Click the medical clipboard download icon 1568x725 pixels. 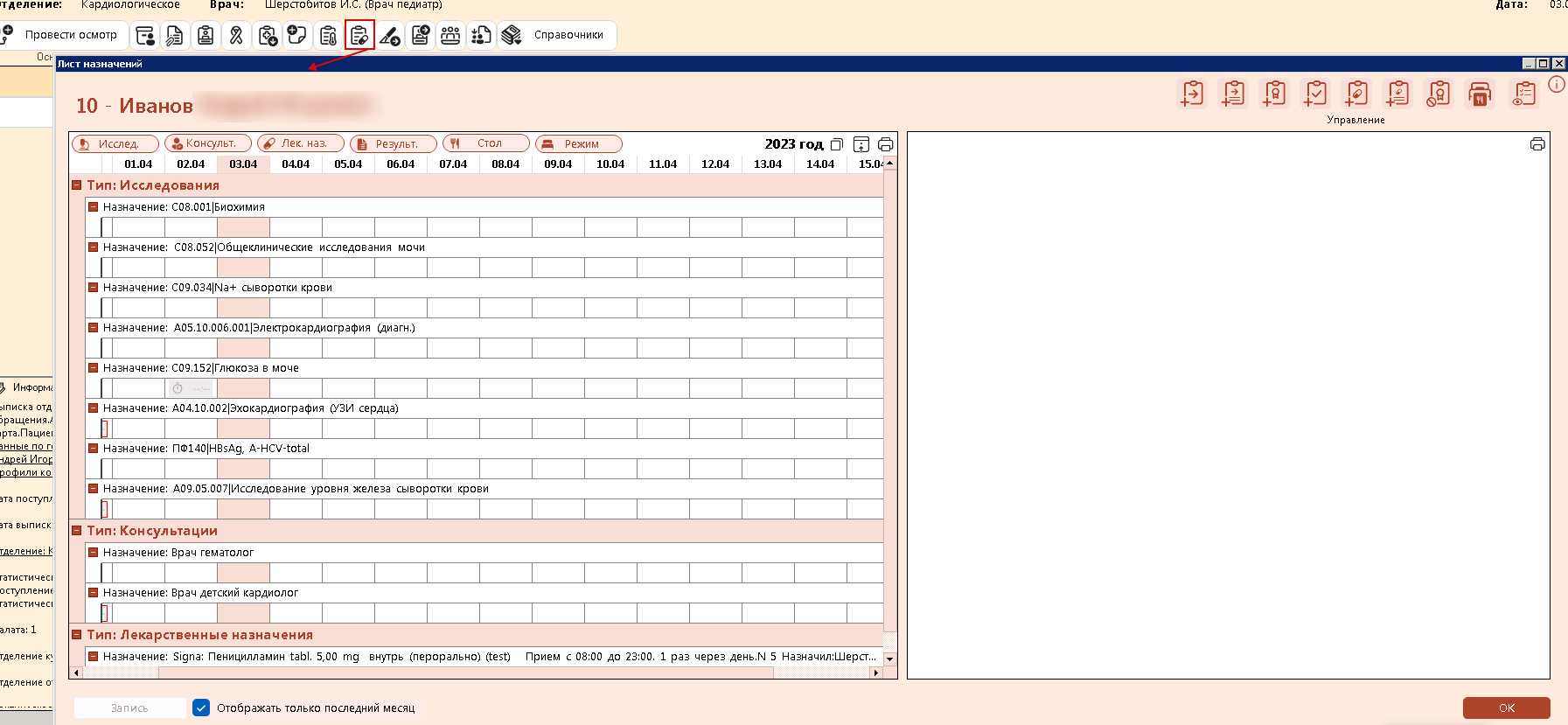click(x=268, y=35)
